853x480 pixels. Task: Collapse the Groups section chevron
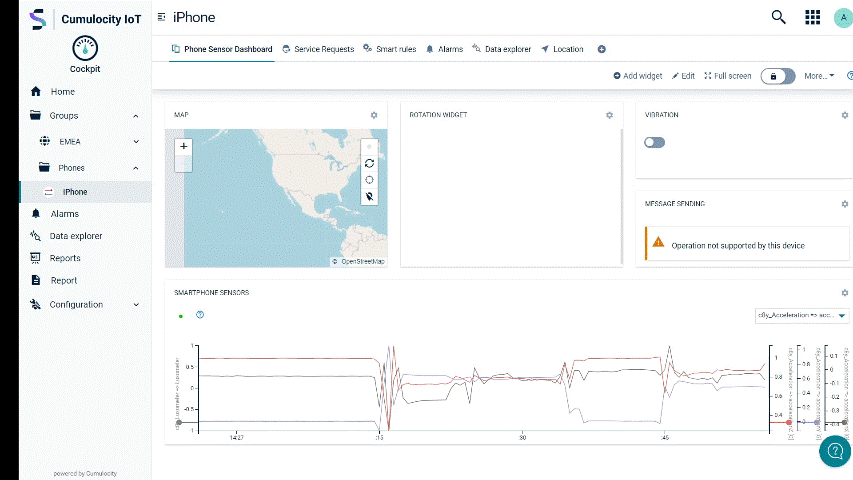[136, 116]
